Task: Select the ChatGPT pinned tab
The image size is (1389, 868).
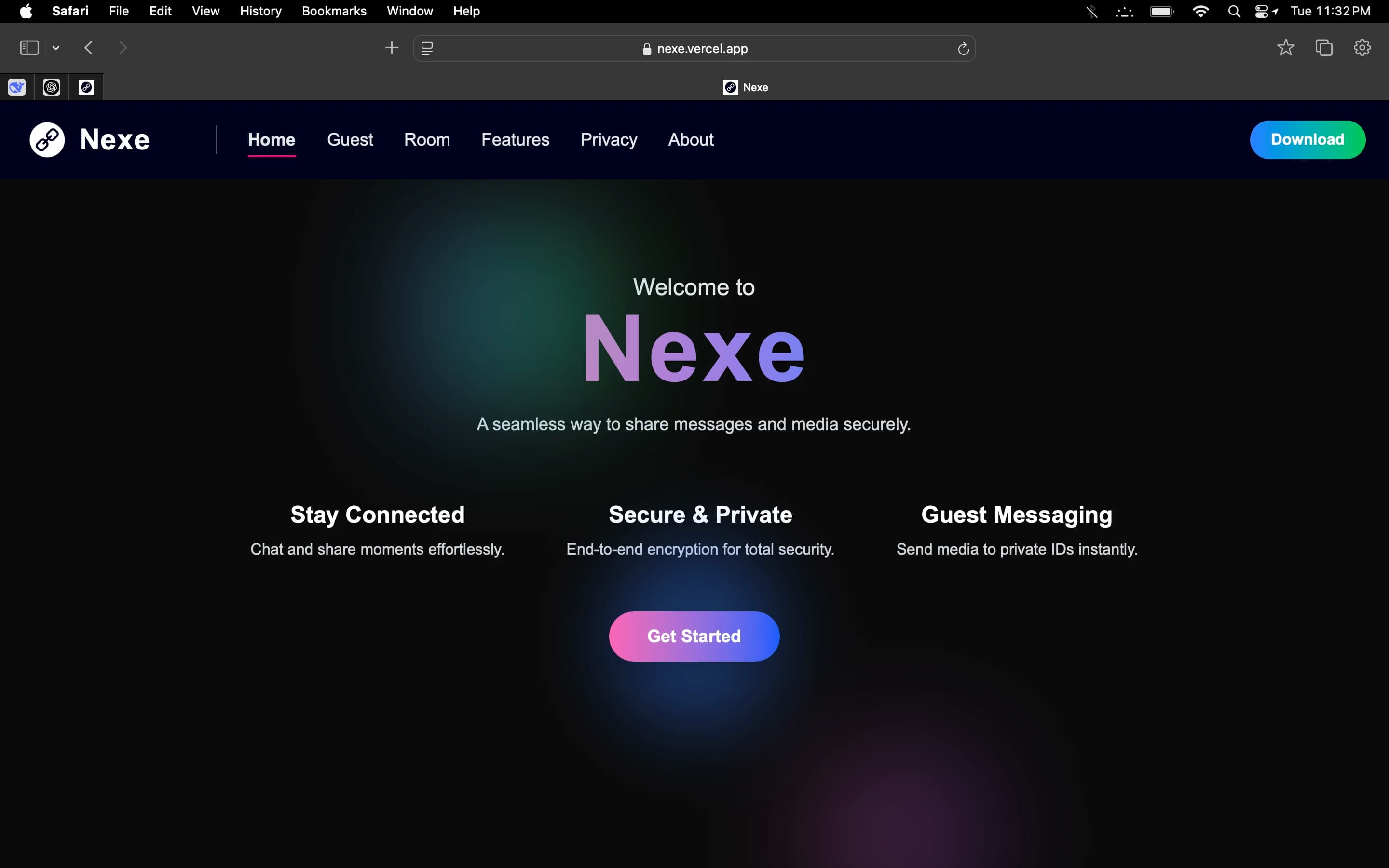Action: [x=52, y=87]
